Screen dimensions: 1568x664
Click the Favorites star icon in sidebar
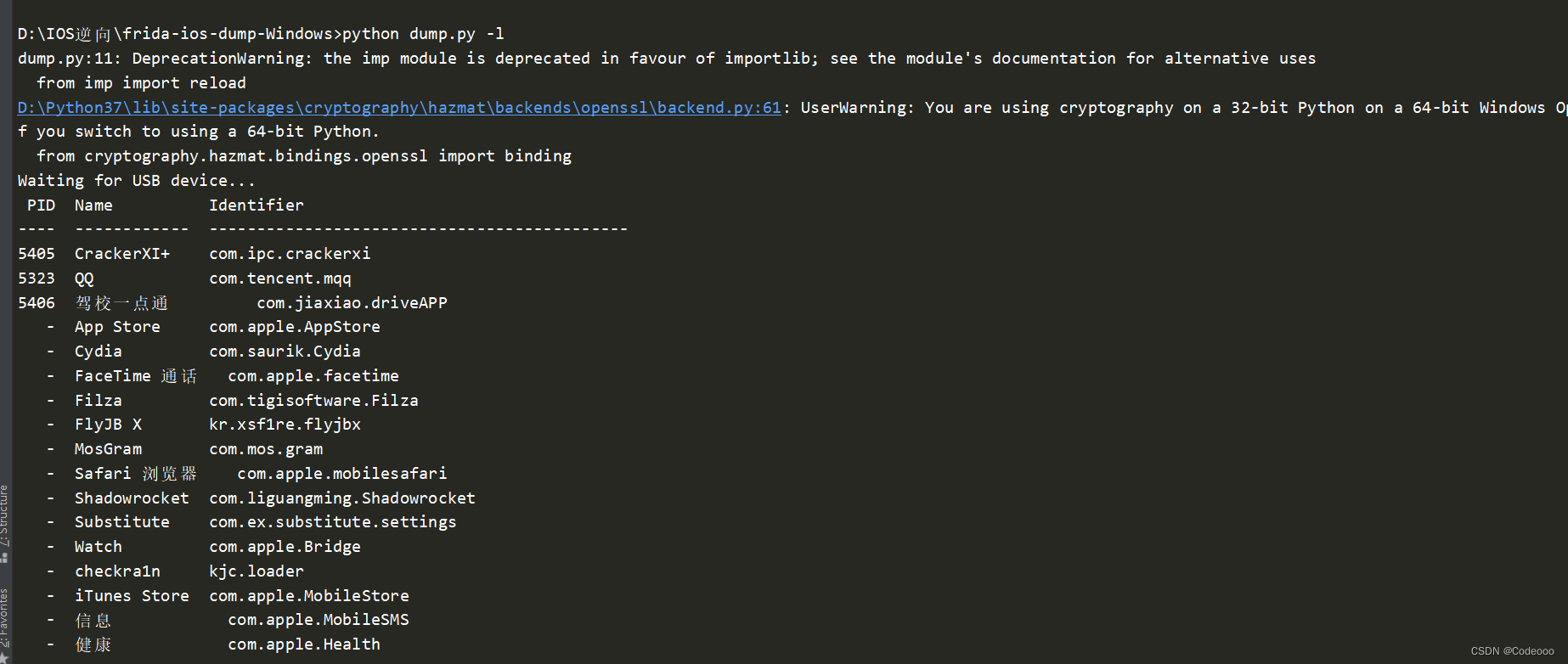[x=4, y=658]
